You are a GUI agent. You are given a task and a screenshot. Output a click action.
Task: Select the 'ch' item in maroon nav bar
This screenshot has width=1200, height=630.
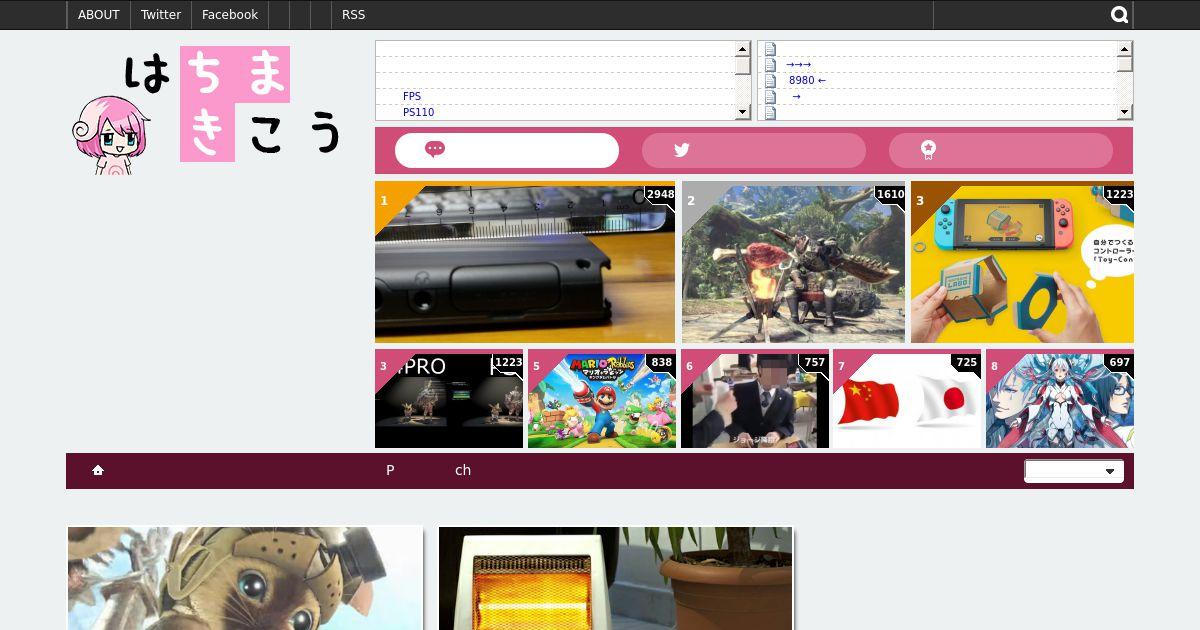[x=463, y=470]
